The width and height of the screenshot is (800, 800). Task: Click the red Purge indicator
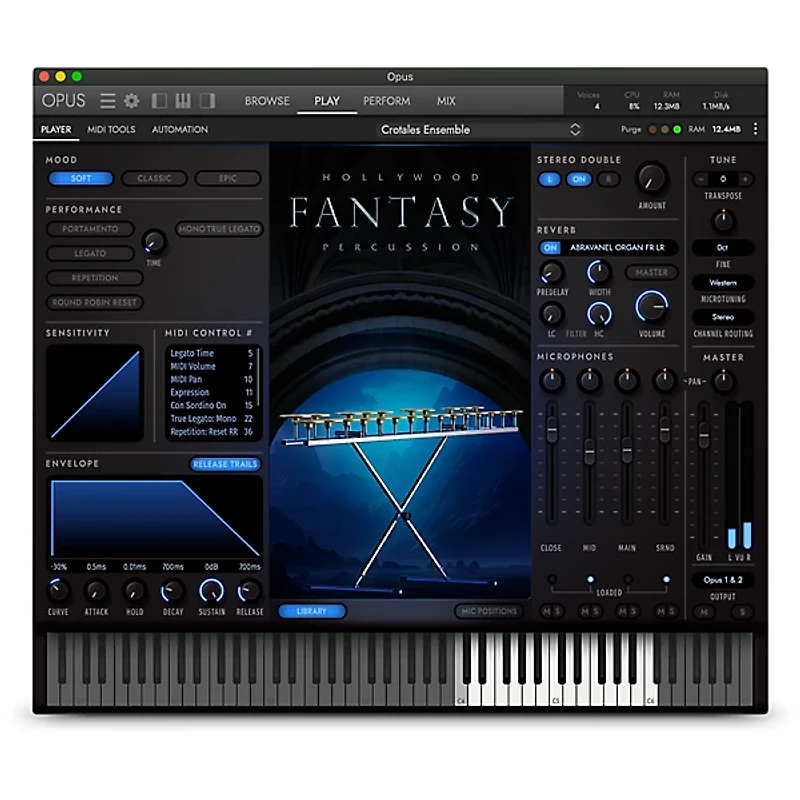click(x=652, y=130)
